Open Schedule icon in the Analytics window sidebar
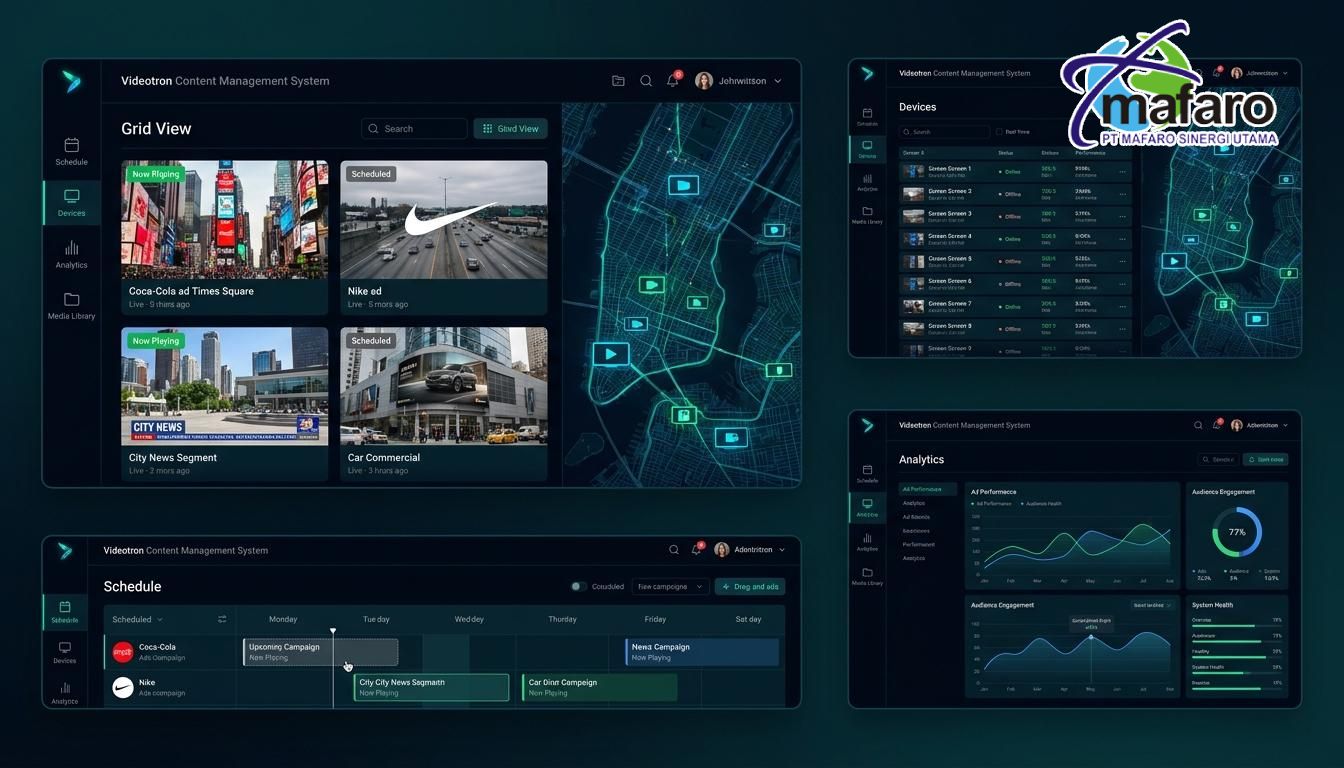1344x768 pixels. click(867, 470)
